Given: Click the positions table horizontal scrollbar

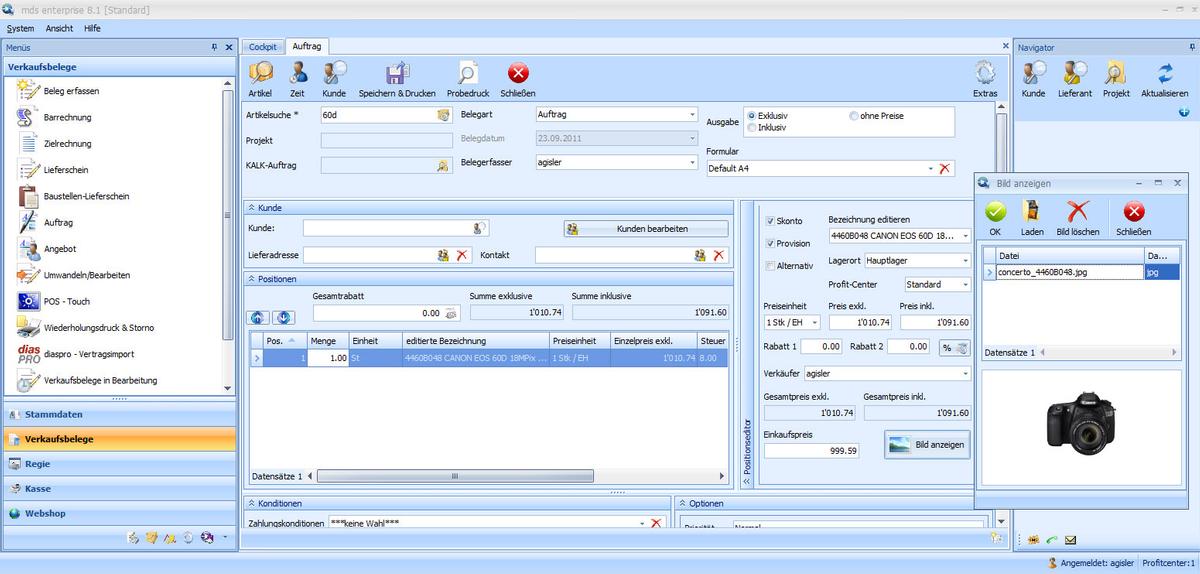Looking at the screenshot, I should 455,476.
